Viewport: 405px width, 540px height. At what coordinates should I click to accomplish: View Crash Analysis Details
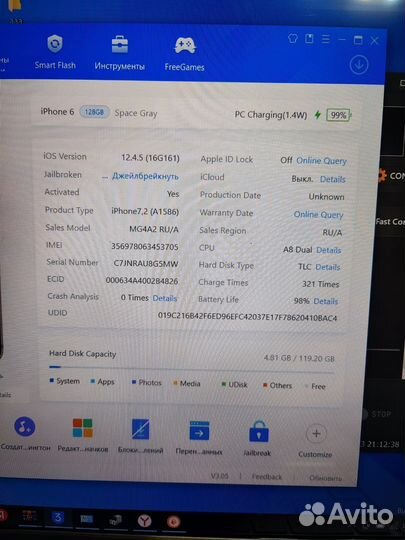point(165,298)
